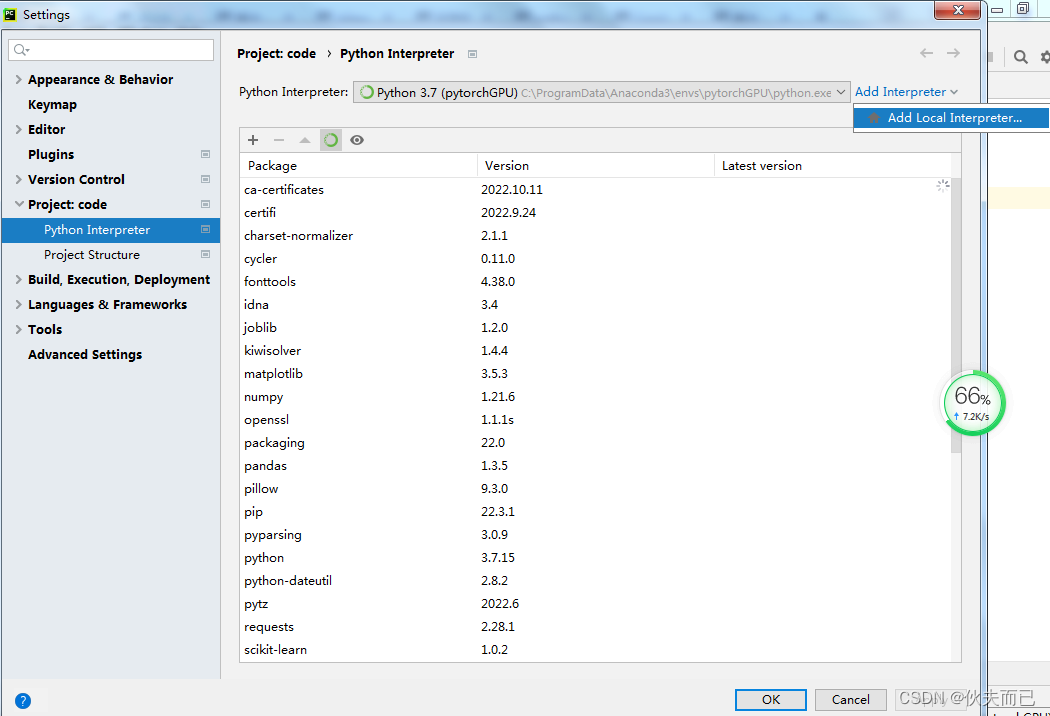Select the kiwisolver package row

pos(595,350)
